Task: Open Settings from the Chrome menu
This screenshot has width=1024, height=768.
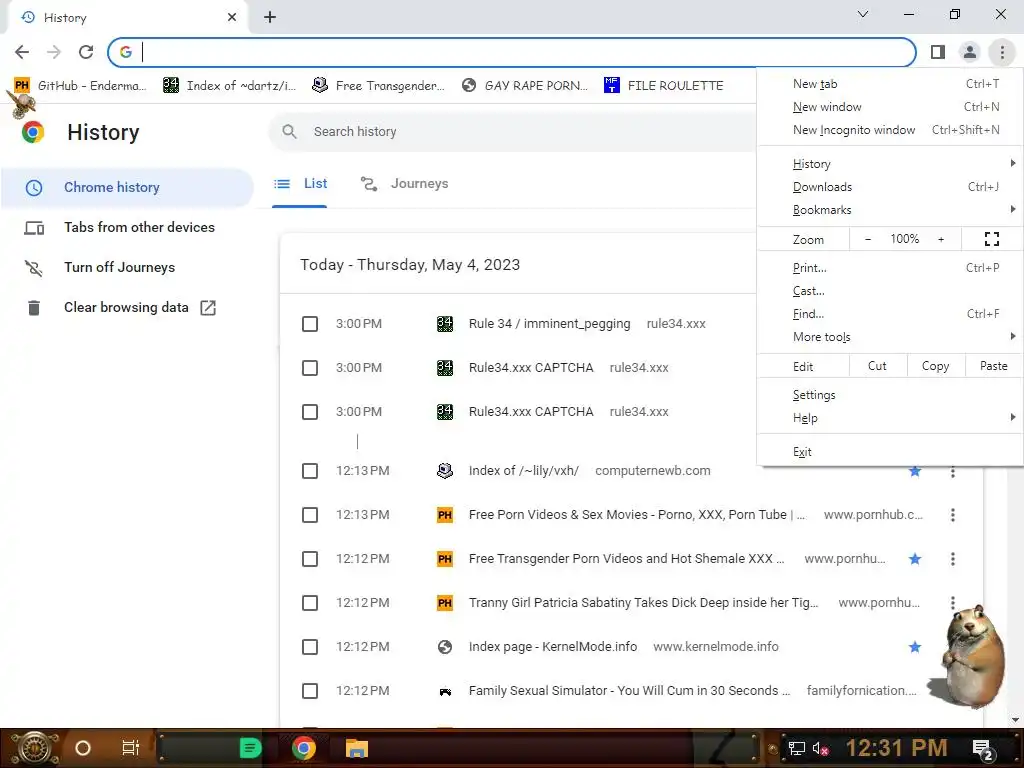Action: click(x=889, y=395)
